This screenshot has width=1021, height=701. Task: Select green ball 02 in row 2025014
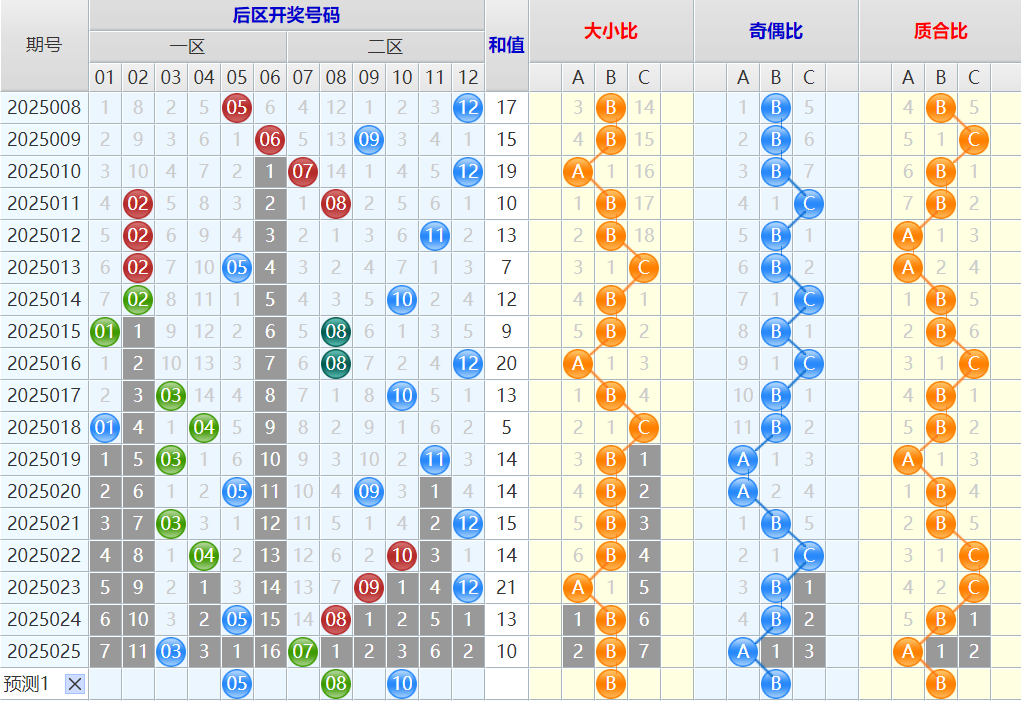(x=138, y=299)
